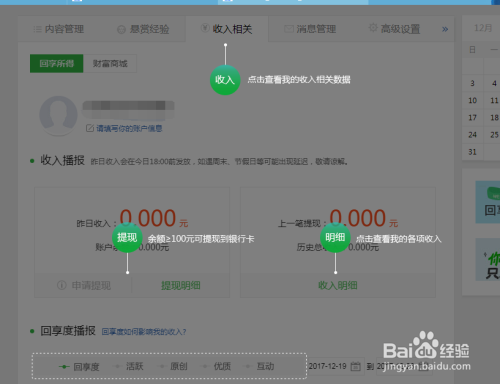Select day 3 in the calendar
500x384 pixels.
coord(472,83)
